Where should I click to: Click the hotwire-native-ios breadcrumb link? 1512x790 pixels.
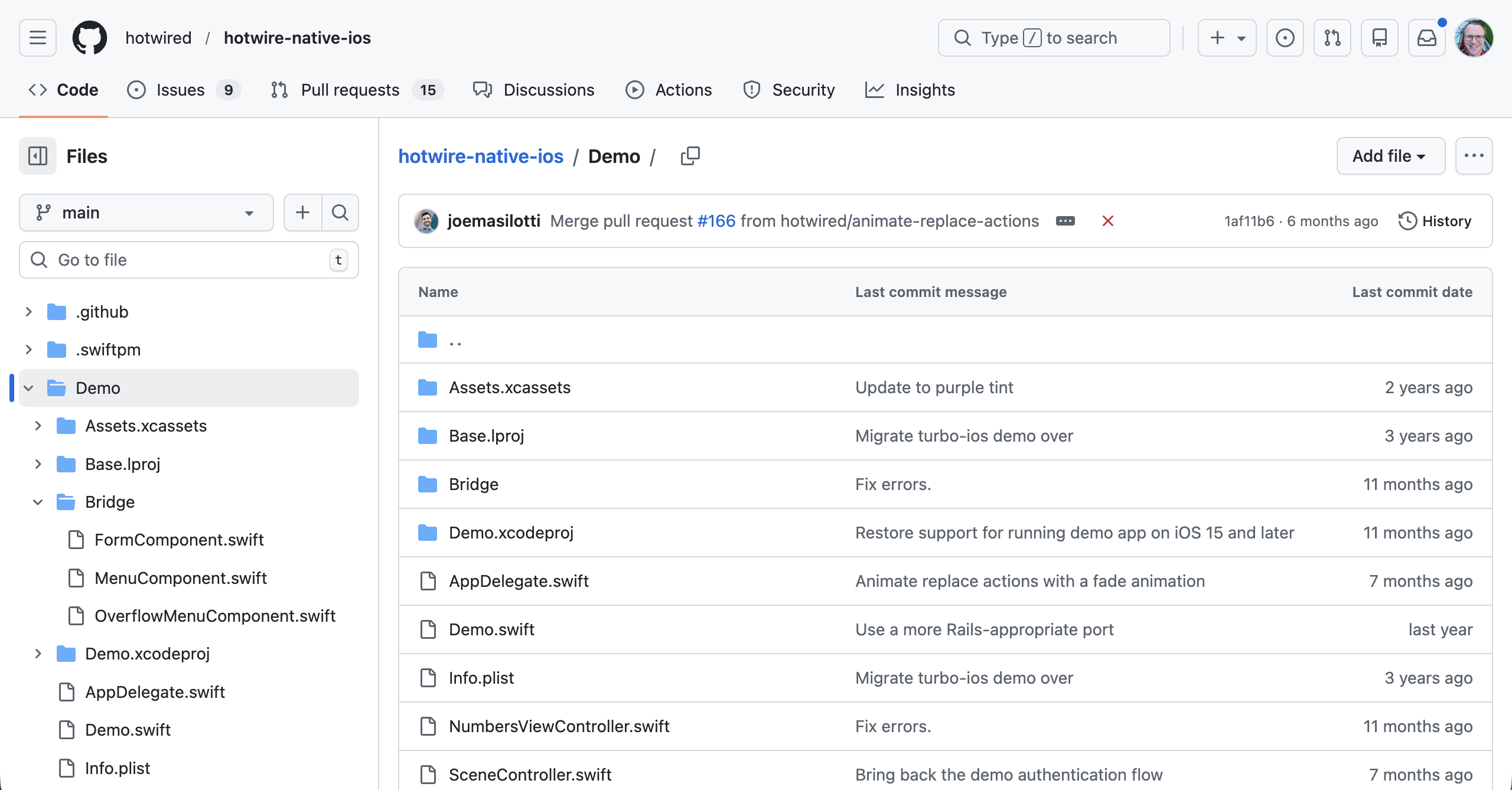481,156
